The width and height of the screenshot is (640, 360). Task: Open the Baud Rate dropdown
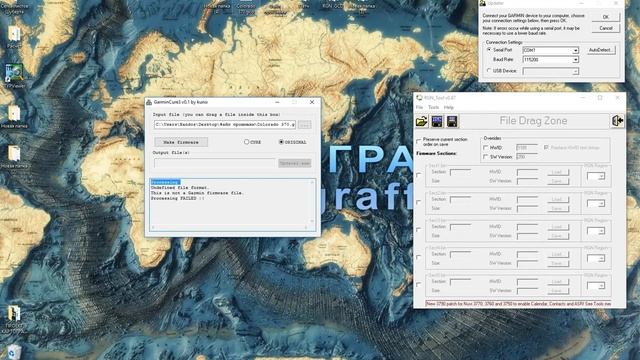(x=575, y=60)
